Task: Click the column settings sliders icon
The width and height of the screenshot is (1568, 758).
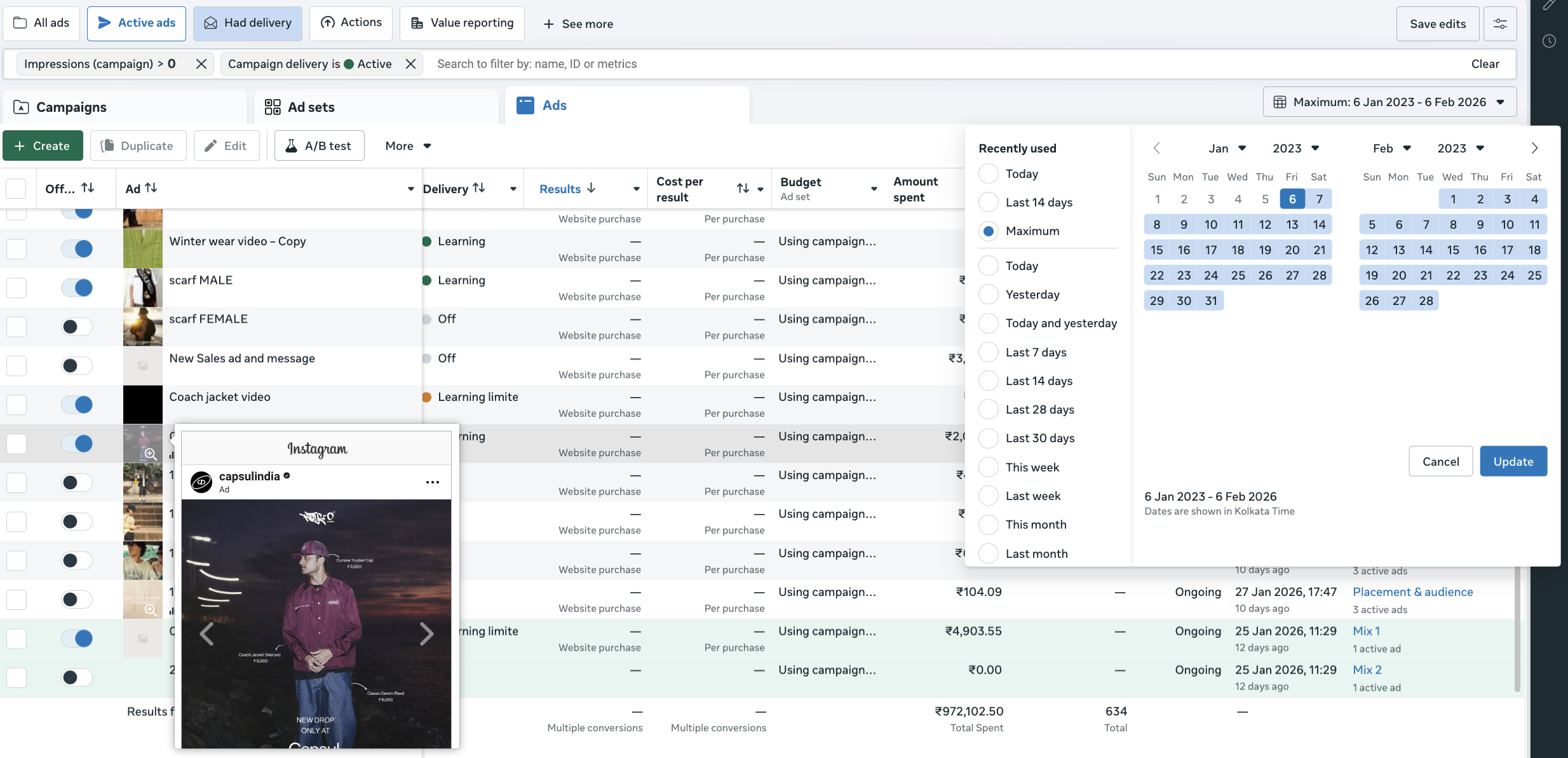Action: [x=1500, y=24]
